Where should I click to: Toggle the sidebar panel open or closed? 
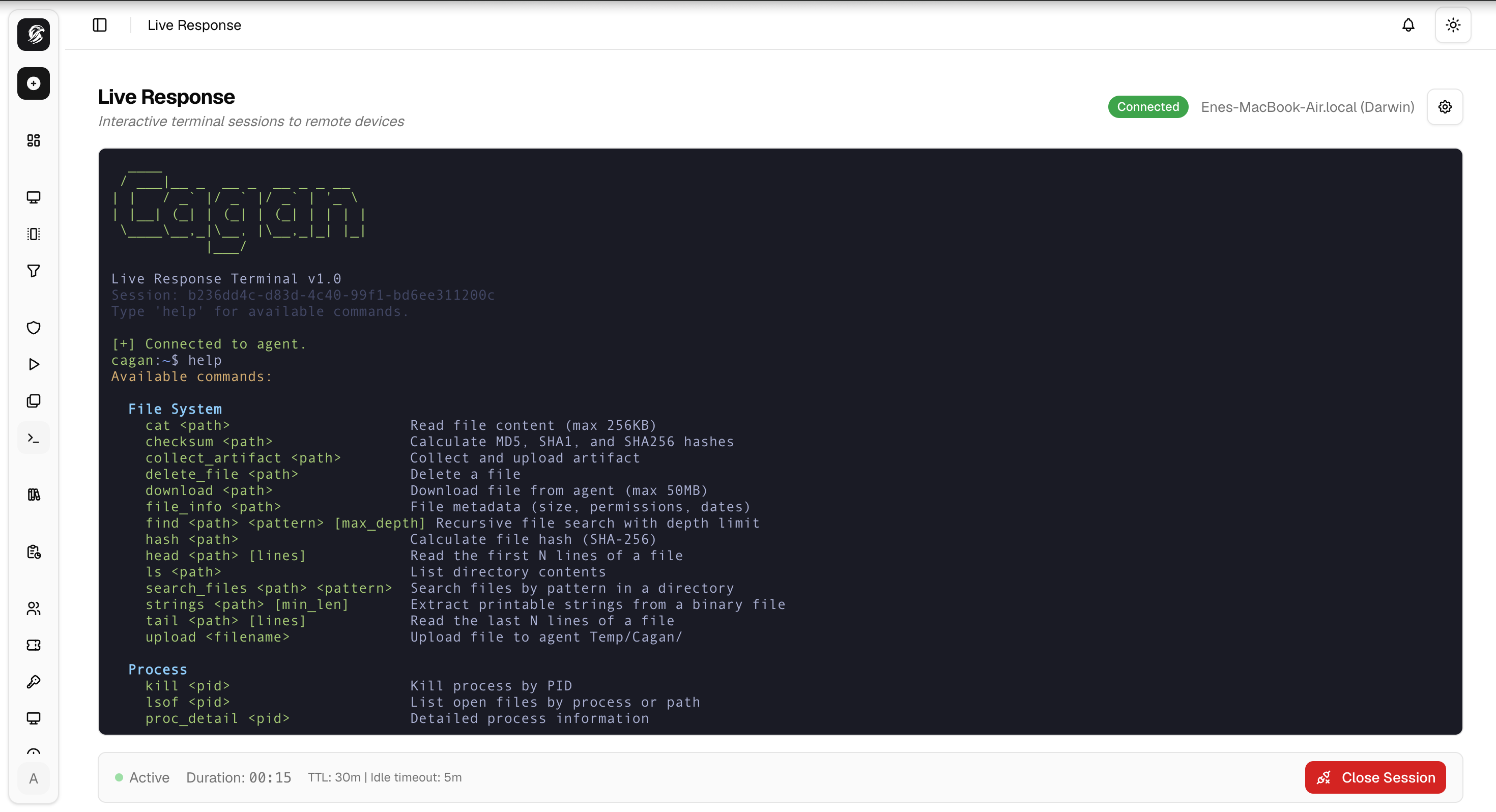[99, 25]
